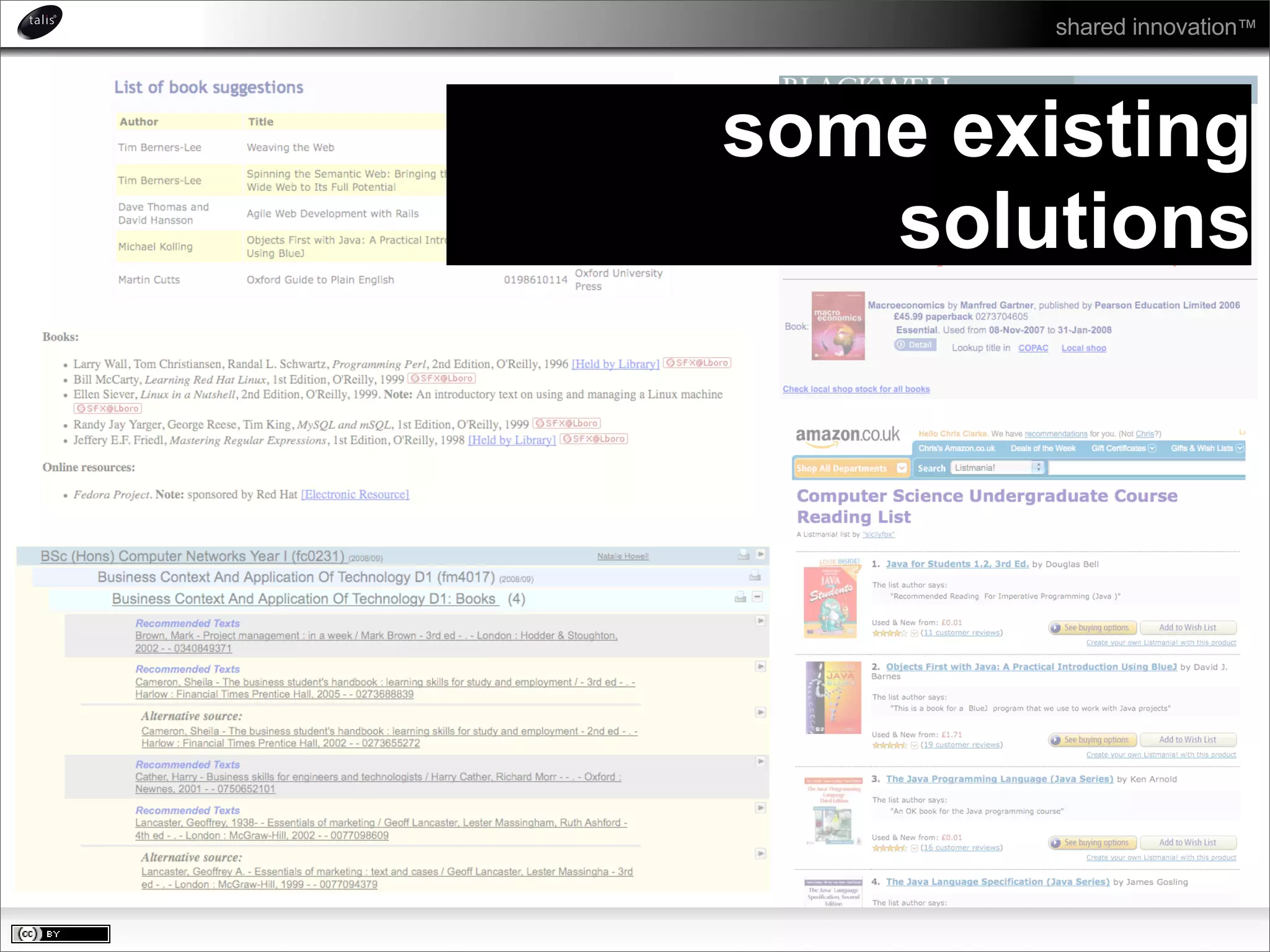This screenshot has height=952, width=1270.
Task: Open The Java Programming Language cover image
Action: tap(833, 811)
